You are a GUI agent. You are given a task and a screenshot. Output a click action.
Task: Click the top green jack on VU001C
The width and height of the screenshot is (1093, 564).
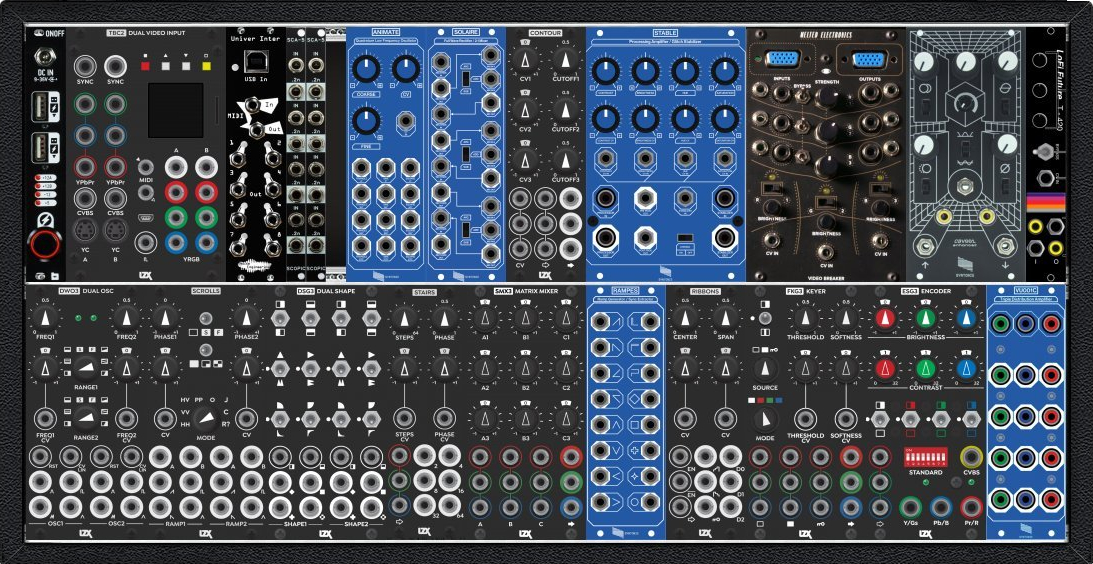(x=1001, y=324)
